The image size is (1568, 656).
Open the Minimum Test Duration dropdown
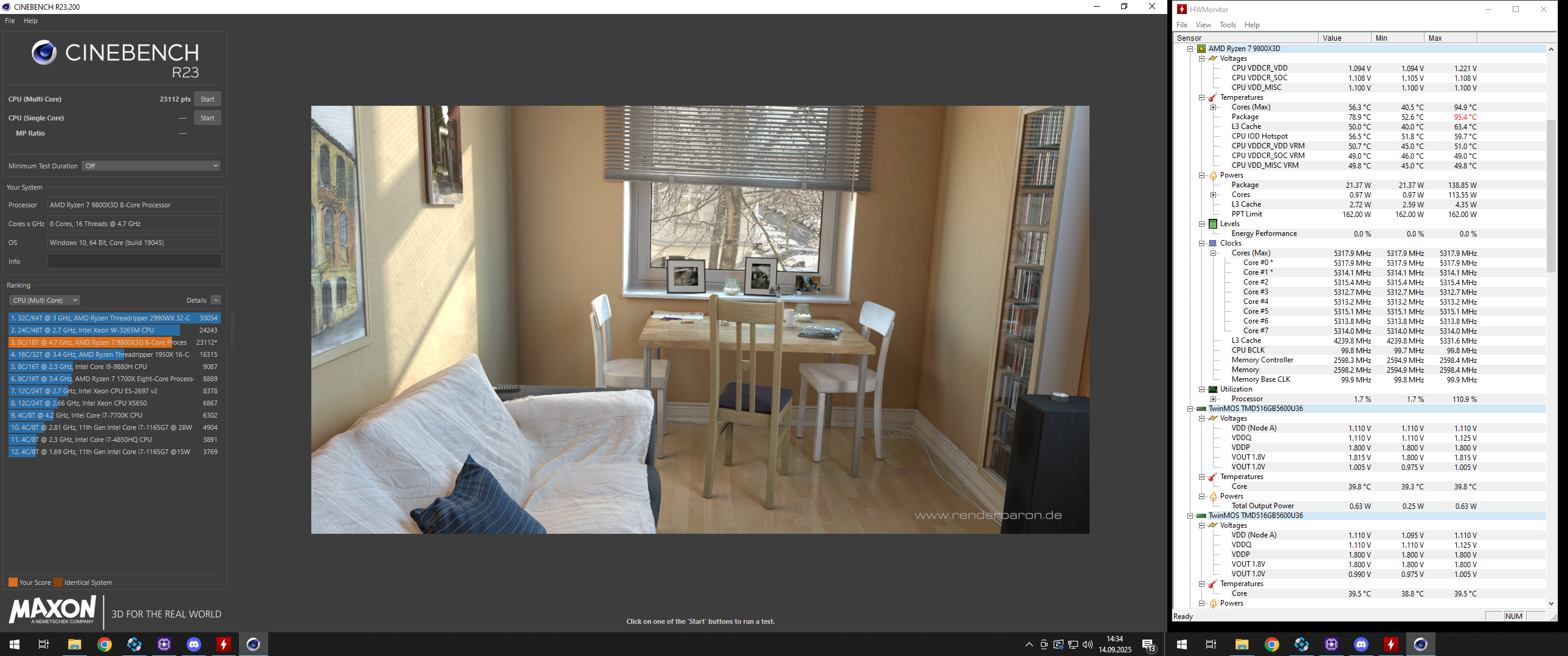(x=151, y=165)
